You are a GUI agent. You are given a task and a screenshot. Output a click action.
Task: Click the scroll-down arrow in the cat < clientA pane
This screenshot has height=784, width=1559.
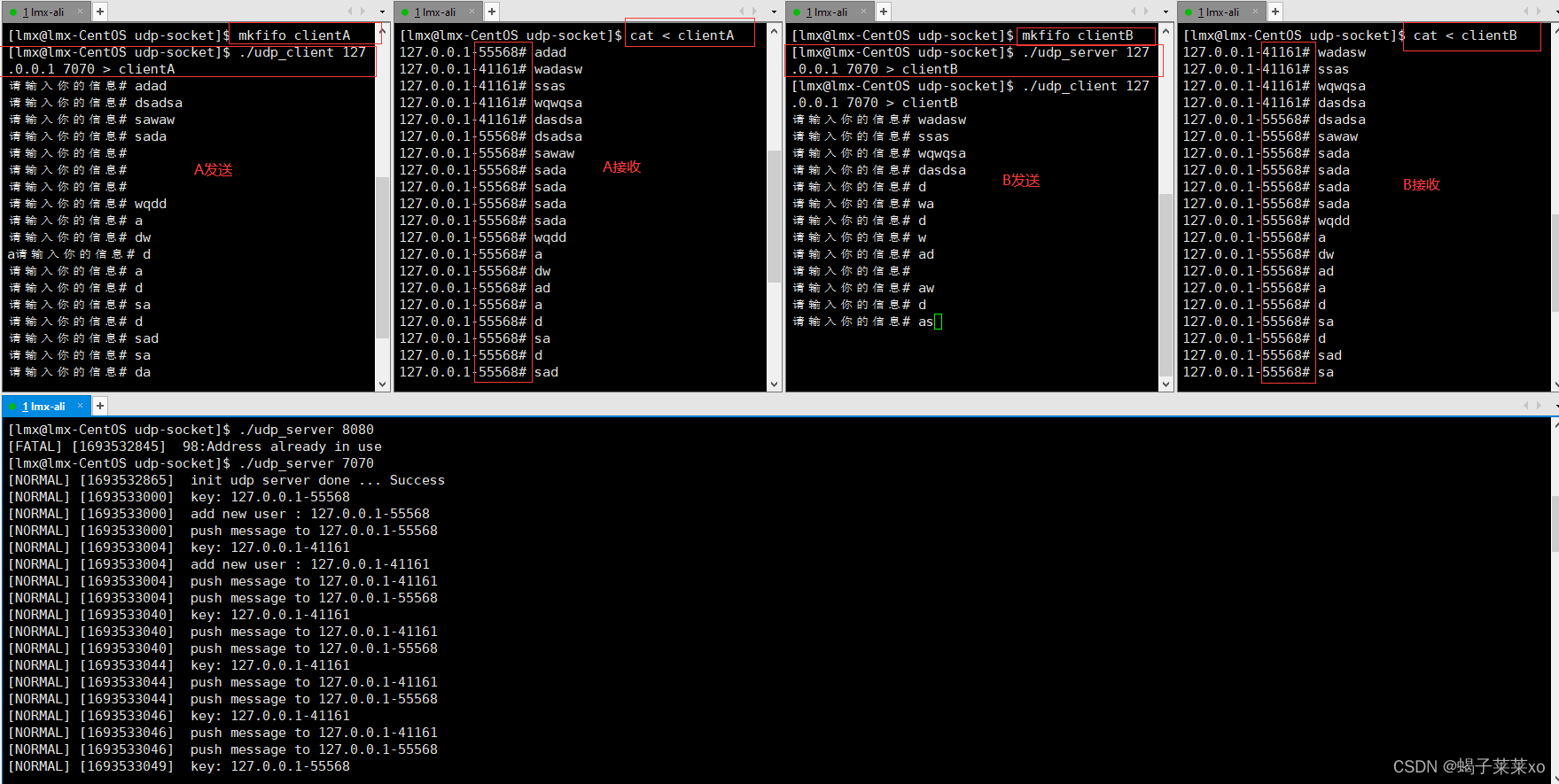click(775, 384)
